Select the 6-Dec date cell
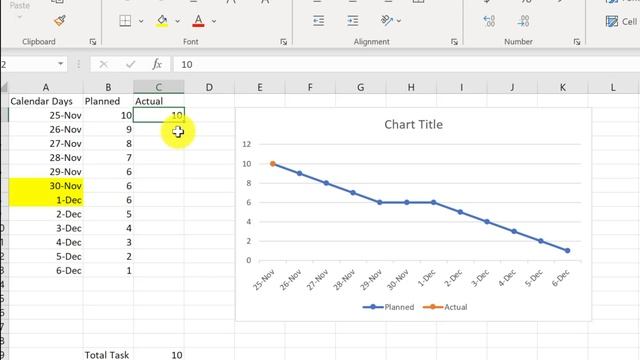Screen dimensions: 640x360 point(46,271)
